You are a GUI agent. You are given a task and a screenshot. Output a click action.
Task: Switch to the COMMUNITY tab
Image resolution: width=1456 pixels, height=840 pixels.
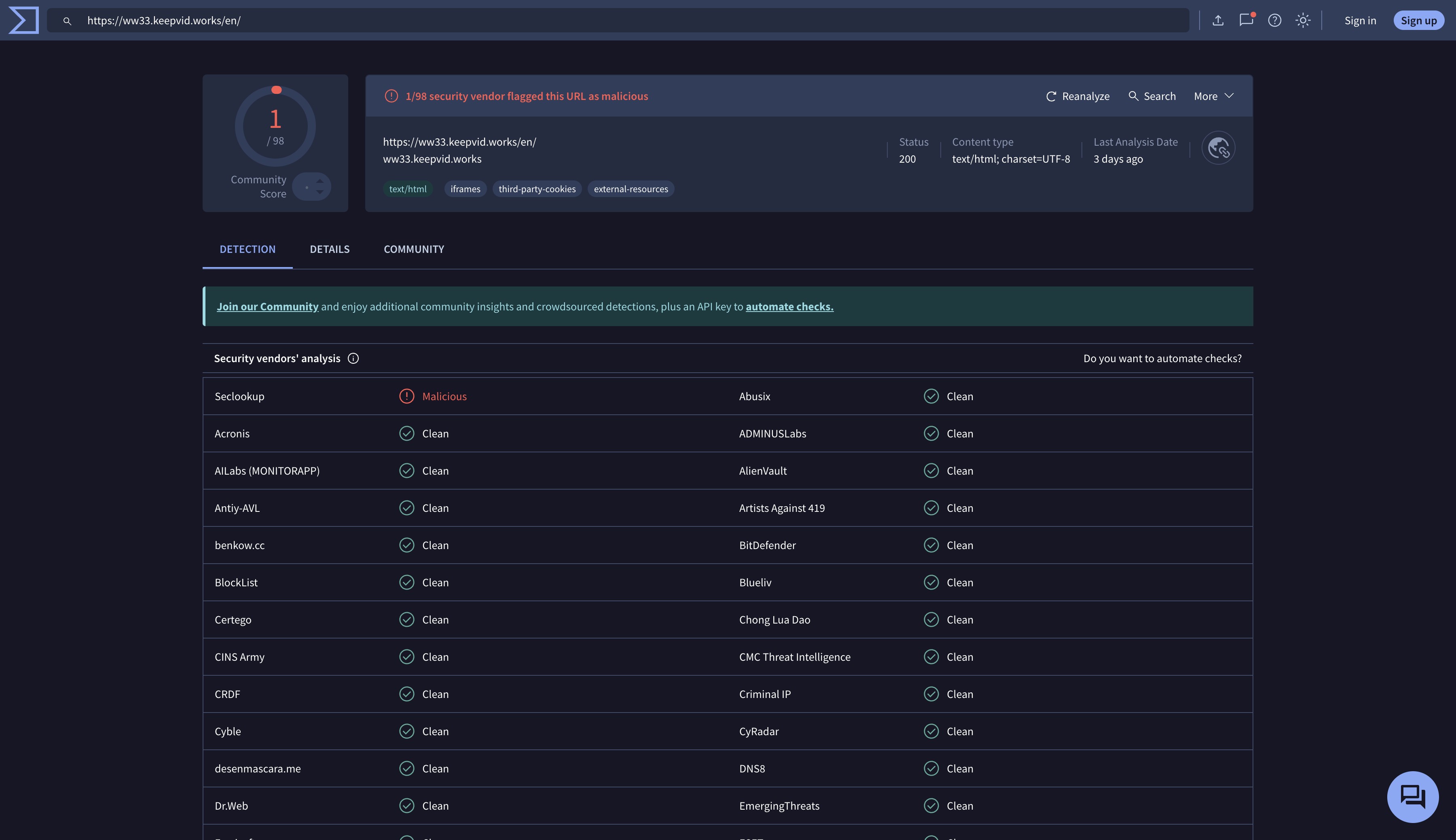tap(414, 249)
